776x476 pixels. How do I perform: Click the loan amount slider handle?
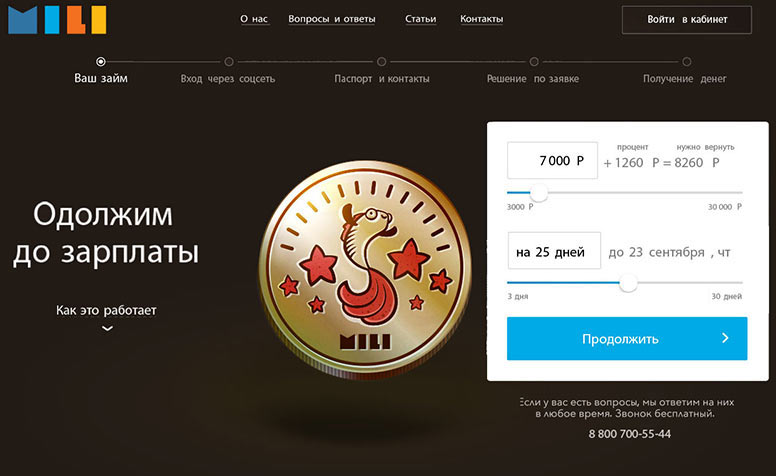pyautogui.click(x=539, y=192)
